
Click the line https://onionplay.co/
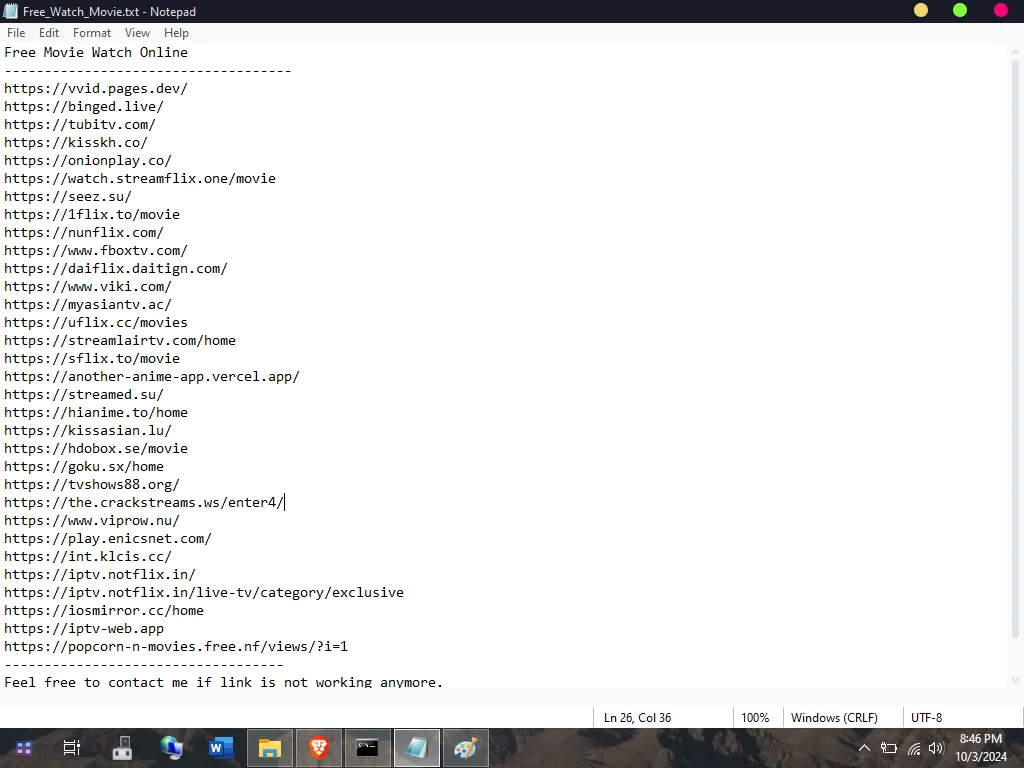click(x=88, y=160)
